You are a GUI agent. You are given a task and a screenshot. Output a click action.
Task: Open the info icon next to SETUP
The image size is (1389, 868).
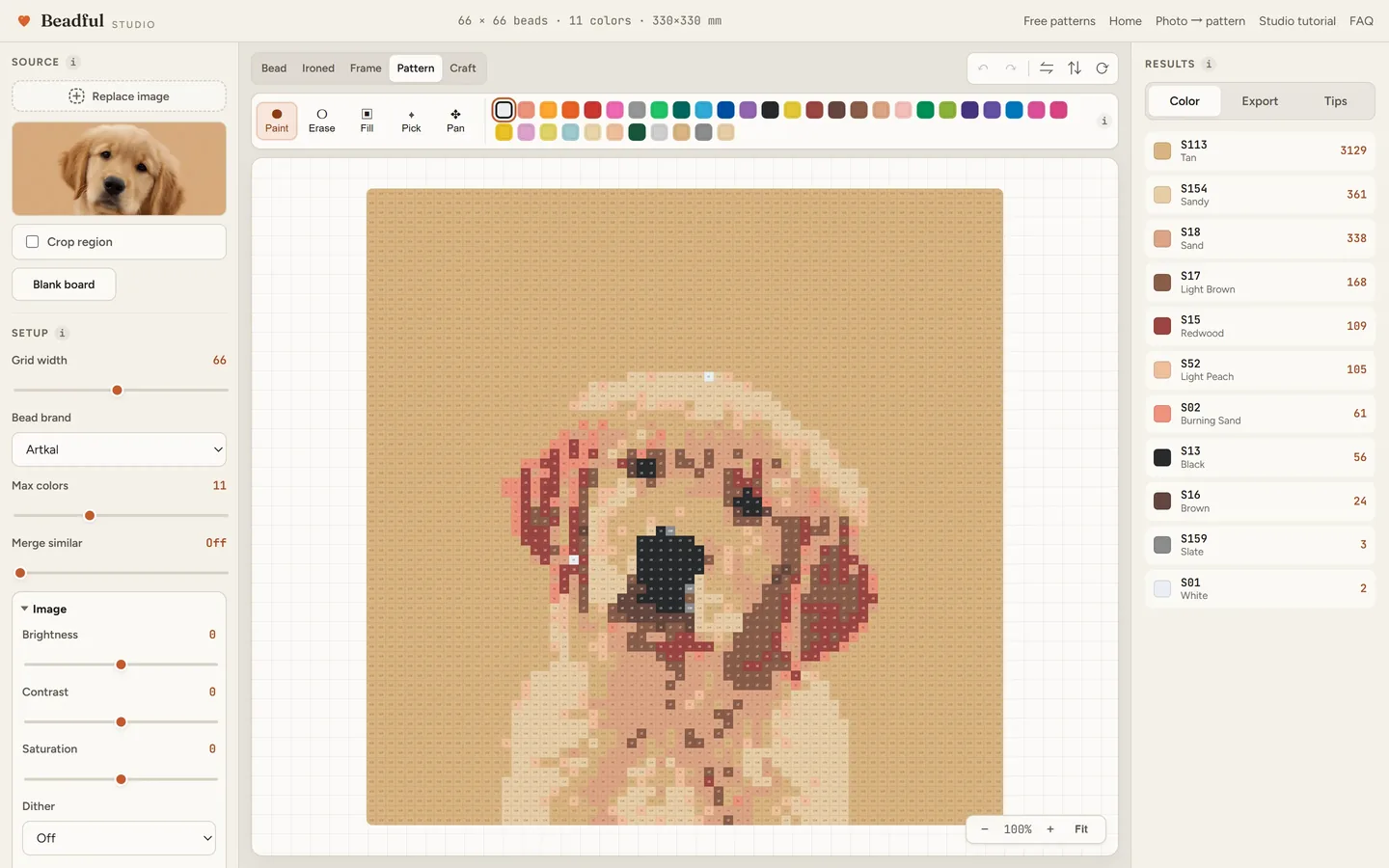(62, 333)
